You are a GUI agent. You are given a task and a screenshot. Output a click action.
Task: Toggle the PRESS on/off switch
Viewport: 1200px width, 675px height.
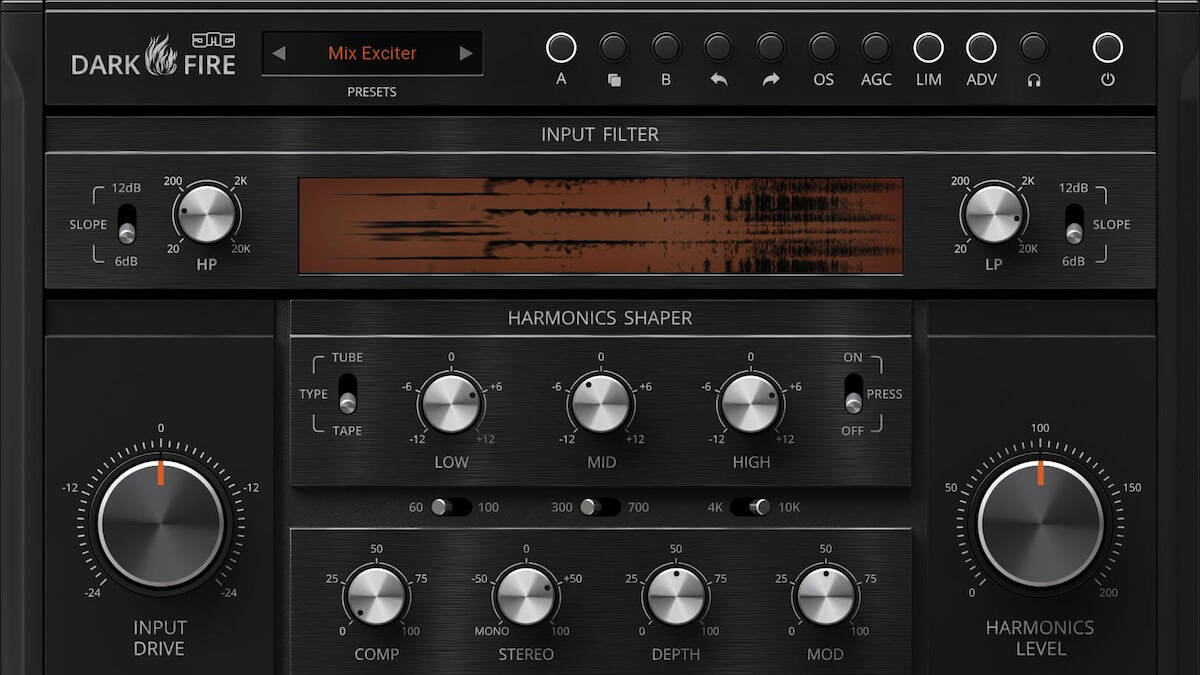853,393
